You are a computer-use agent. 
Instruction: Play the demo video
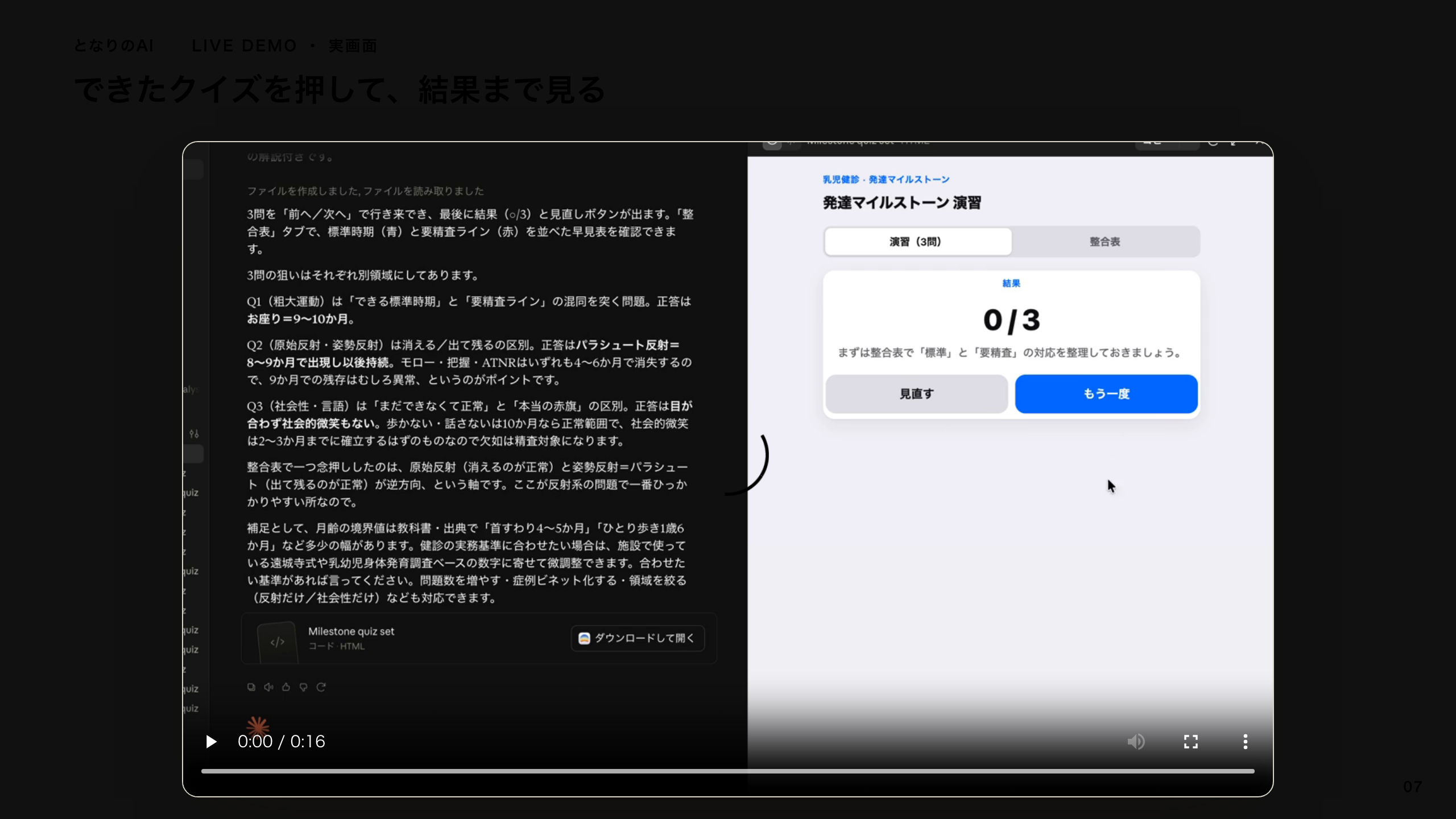(x=211, y=742)
